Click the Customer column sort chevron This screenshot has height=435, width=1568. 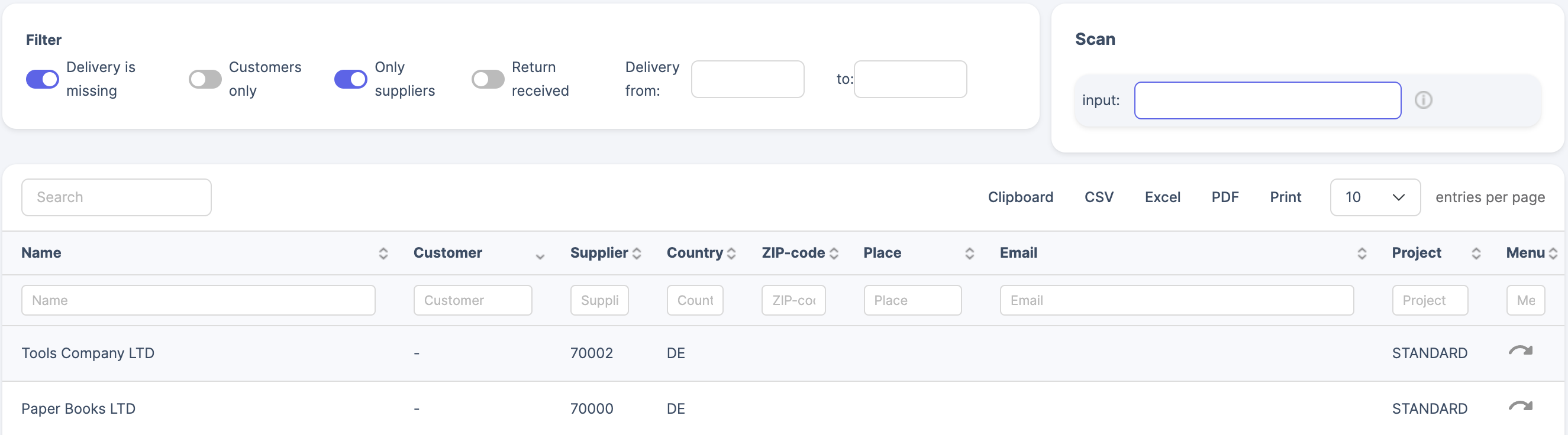(x=540, y=256)
